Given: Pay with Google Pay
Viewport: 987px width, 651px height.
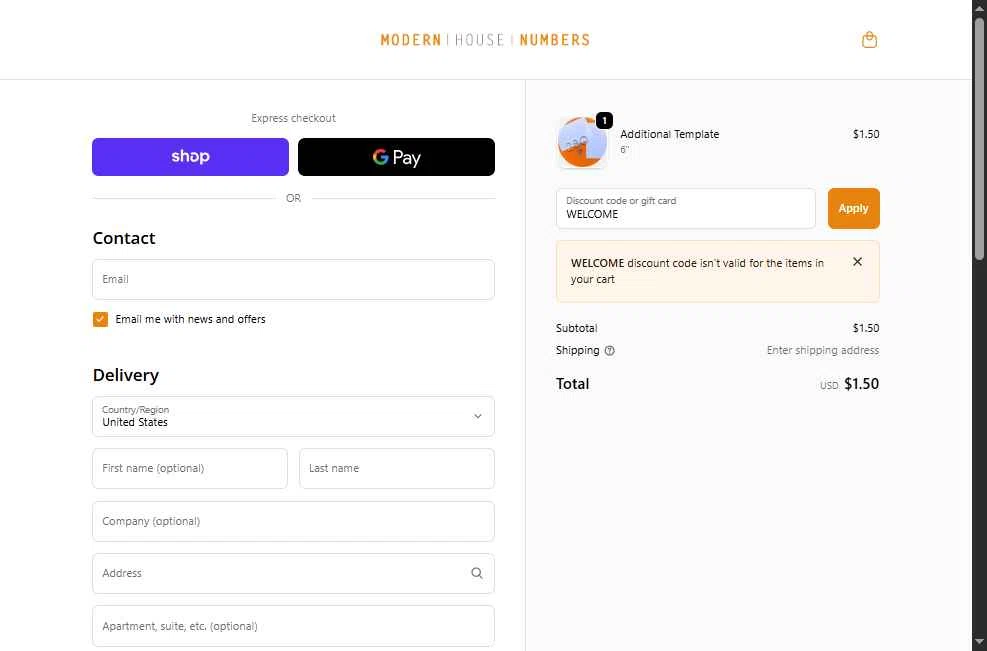Looking at the screenshot, I should [396, 157].
